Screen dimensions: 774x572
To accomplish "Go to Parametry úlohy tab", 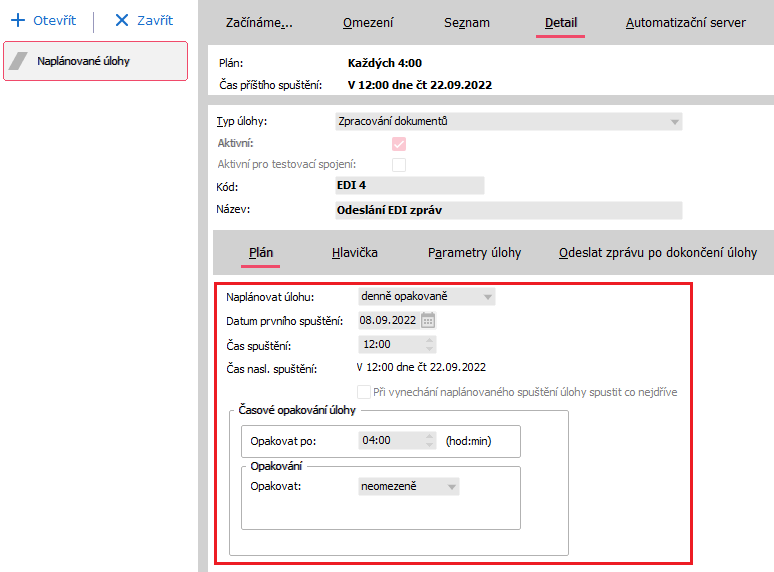I will (x=474, y=253).
